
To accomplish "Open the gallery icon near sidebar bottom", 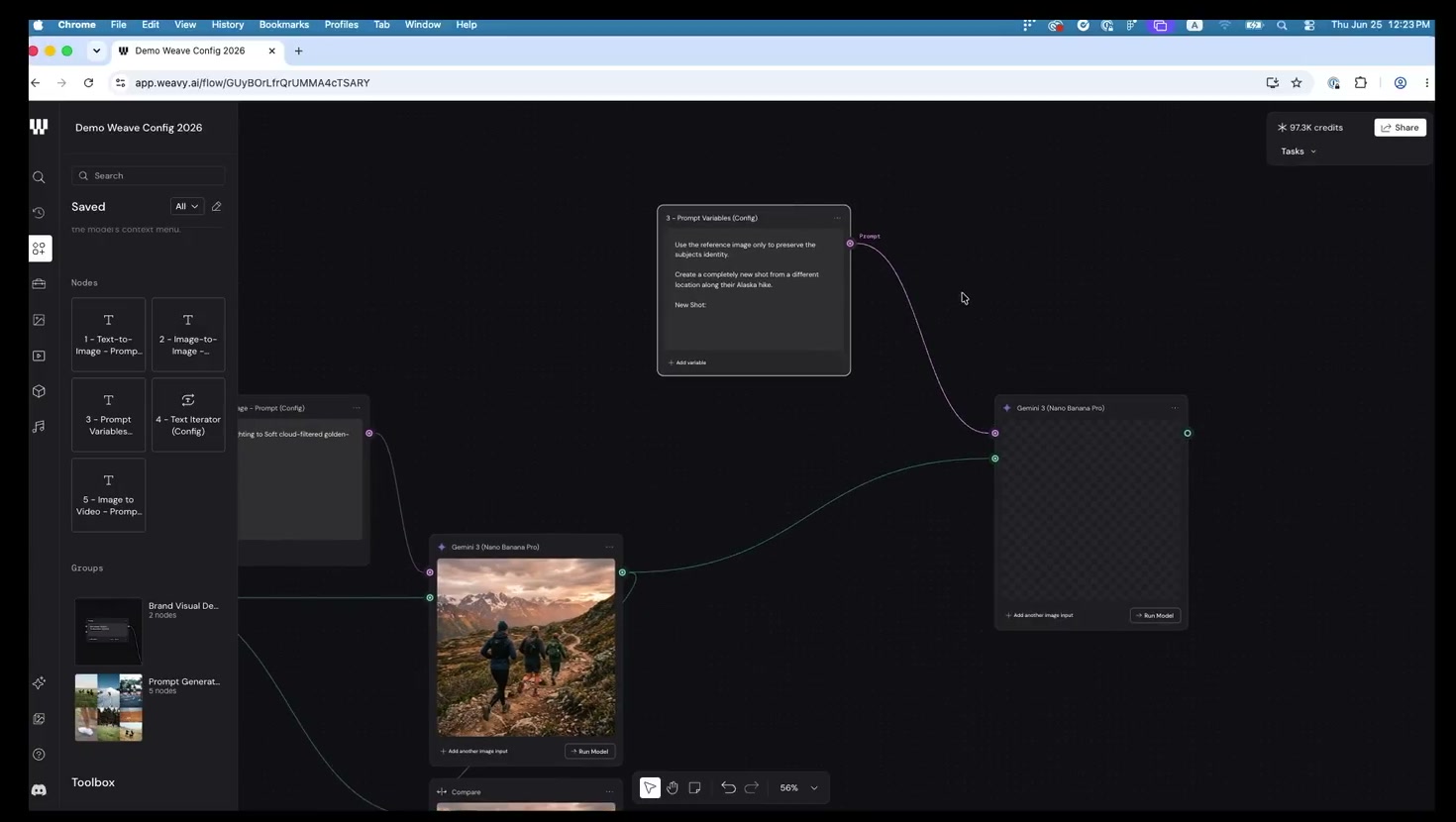I will [x=39, y=719].
